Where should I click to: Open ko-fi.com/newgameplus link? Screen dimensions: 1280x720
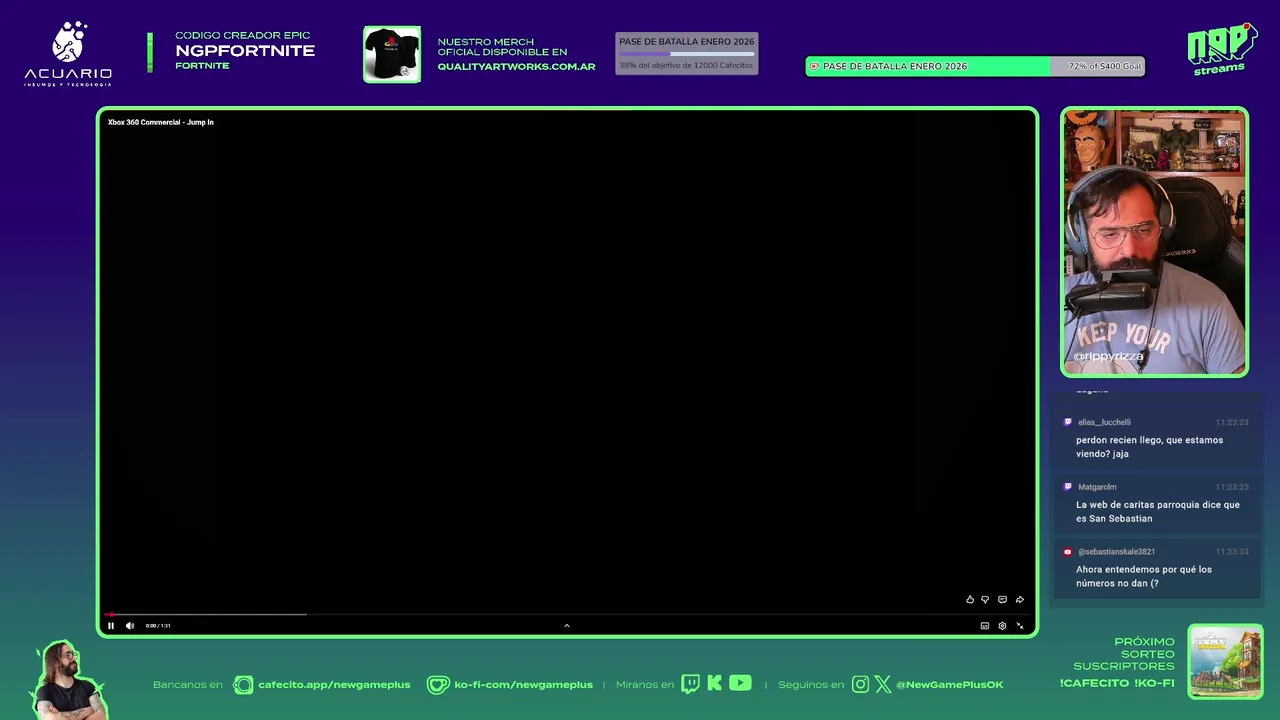pos(523,685)
